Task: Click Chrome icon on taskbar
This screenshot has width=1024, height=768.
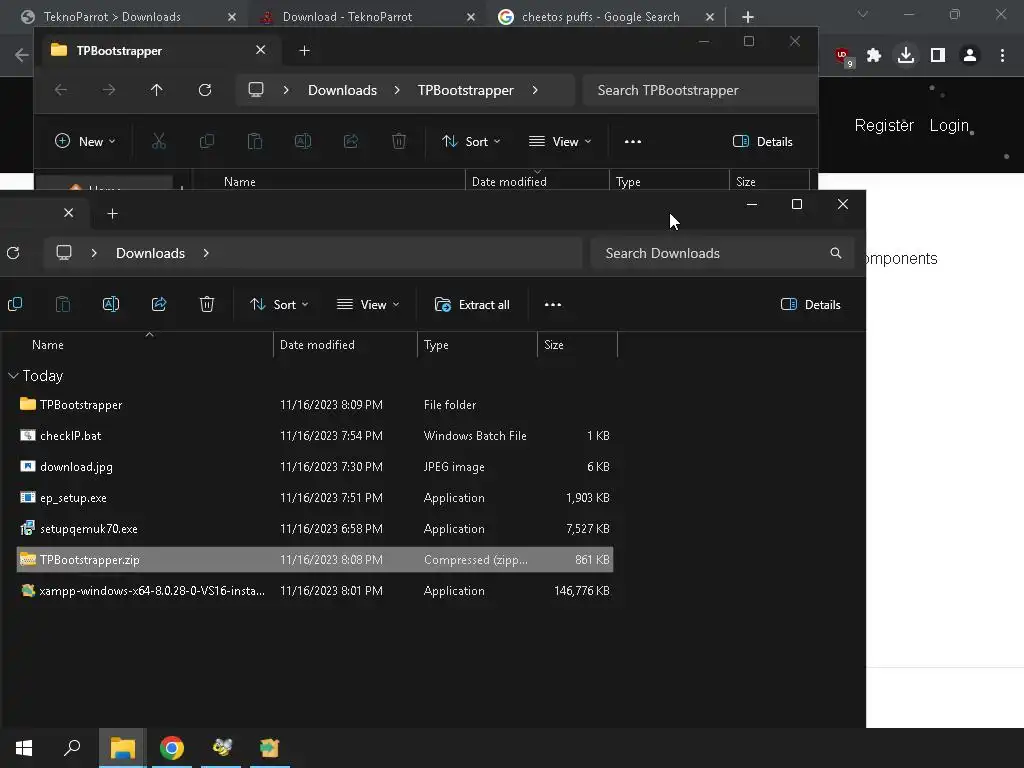Action: [x=172, y=748]
